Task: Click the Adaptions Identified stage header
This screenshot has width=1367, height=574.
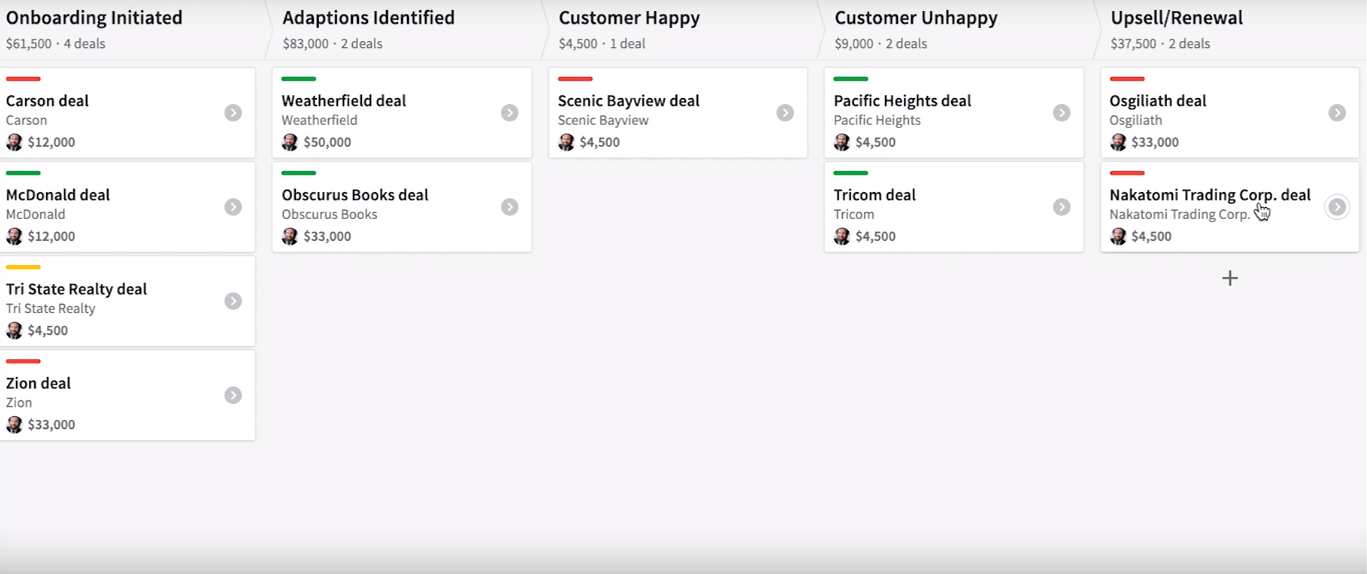Action: click(368, 18)
